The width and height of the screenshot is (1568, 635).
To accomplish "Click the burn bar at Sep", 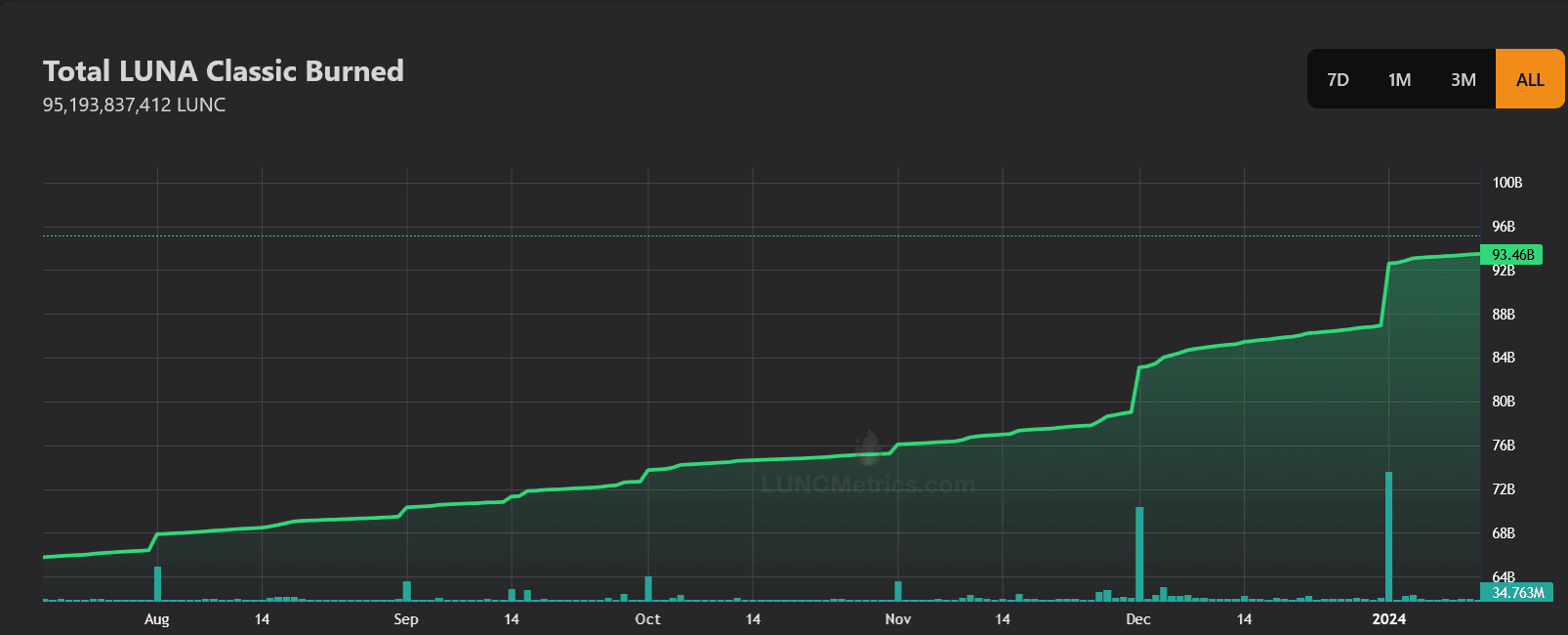I will [407, 591].
